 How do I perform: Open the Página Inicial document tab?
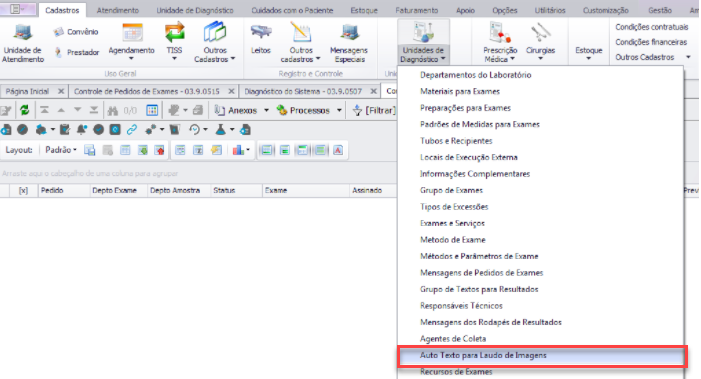click(27, 91)
